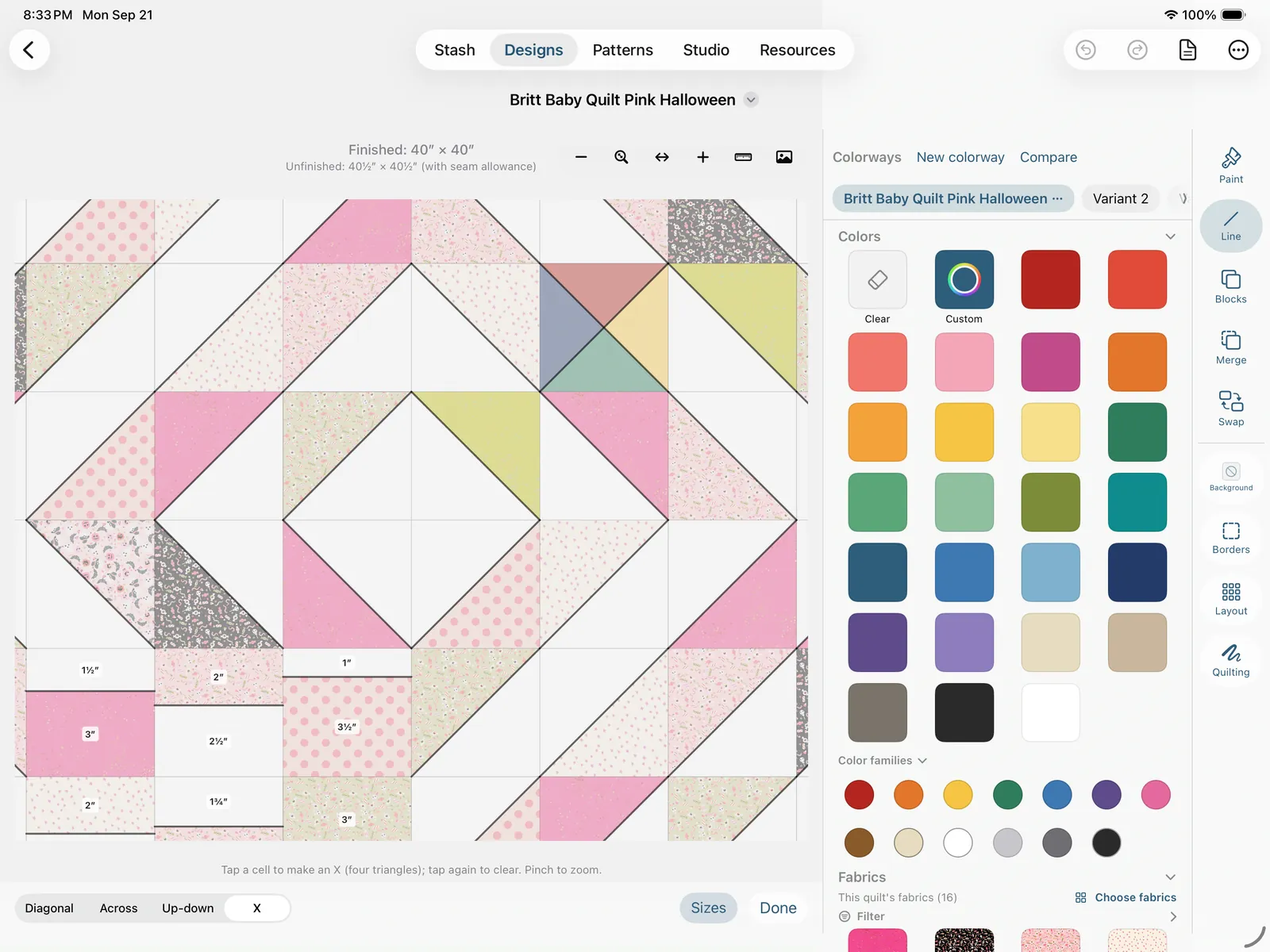Screen dimensions: 1270x952
Task: Pick the Custom color swatch
Action: pyautogui.click(x=964, y=279)
